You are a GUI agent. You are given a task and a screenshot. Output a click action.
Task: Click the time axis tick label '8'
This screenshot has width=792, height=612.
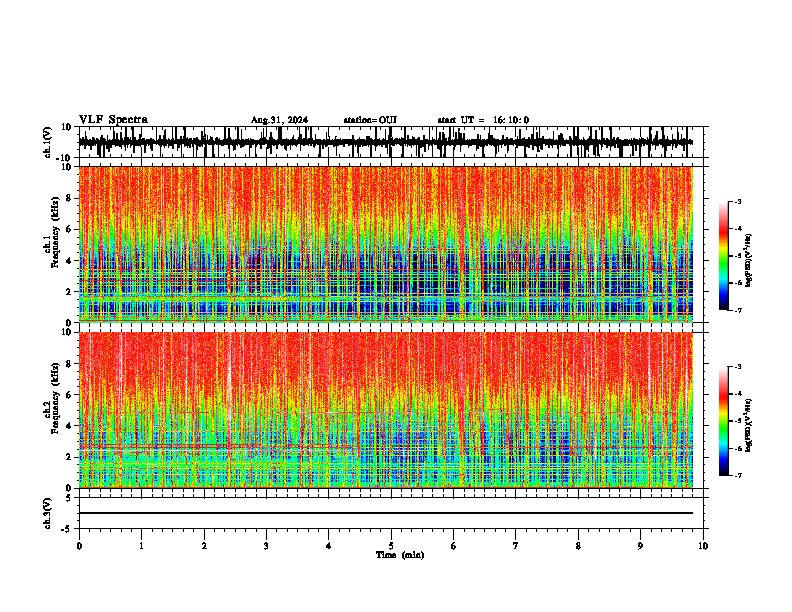578,546
